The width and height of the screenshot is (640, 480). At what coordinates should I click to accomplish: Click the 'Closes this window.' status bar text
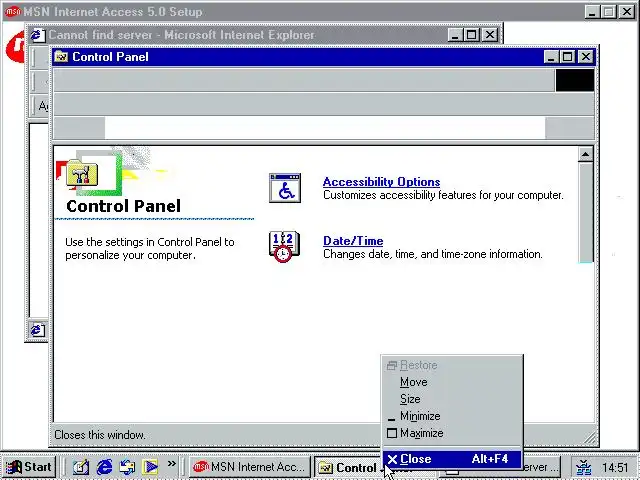[100, 435]
